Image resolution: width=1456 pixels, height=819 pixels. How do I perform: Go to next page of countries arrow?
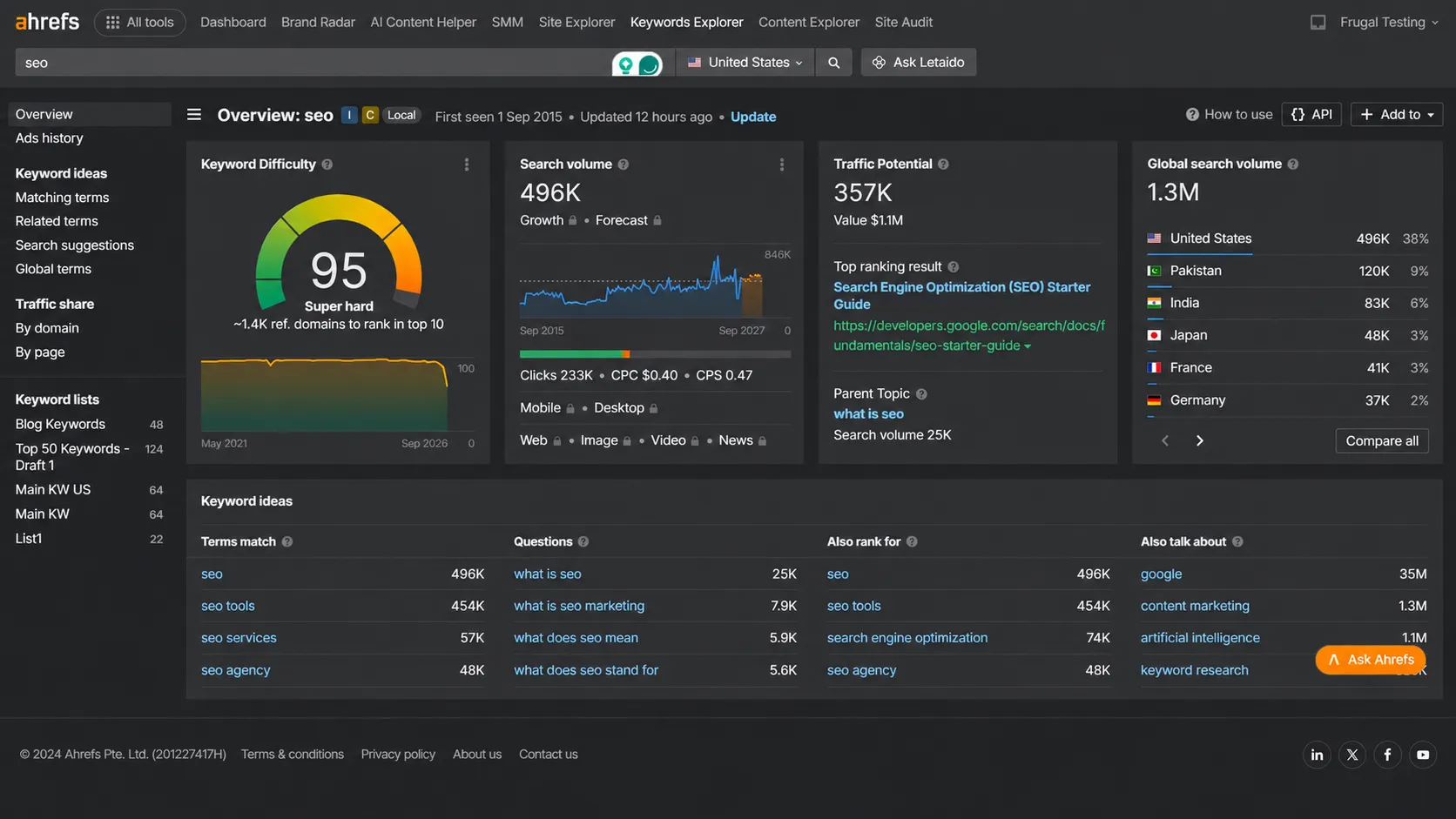tap(1200, 441)
